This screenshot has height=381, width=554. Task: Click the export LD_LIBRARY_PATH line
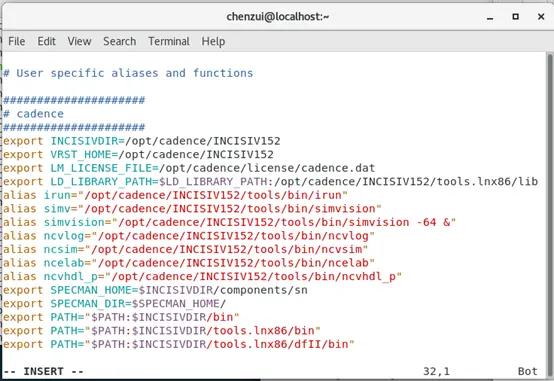(271, 182)
